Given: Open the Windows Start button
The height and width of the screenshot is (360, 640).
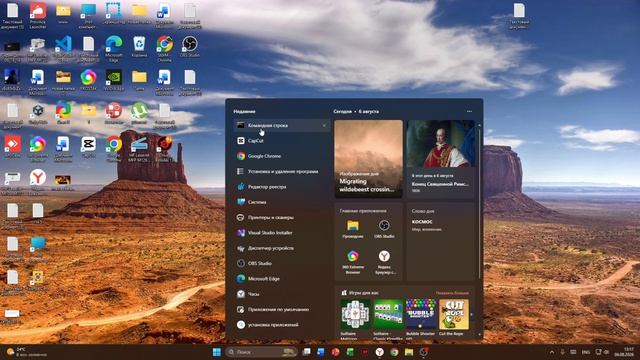Looking at the screenshot, I should [x=217, y=352].
